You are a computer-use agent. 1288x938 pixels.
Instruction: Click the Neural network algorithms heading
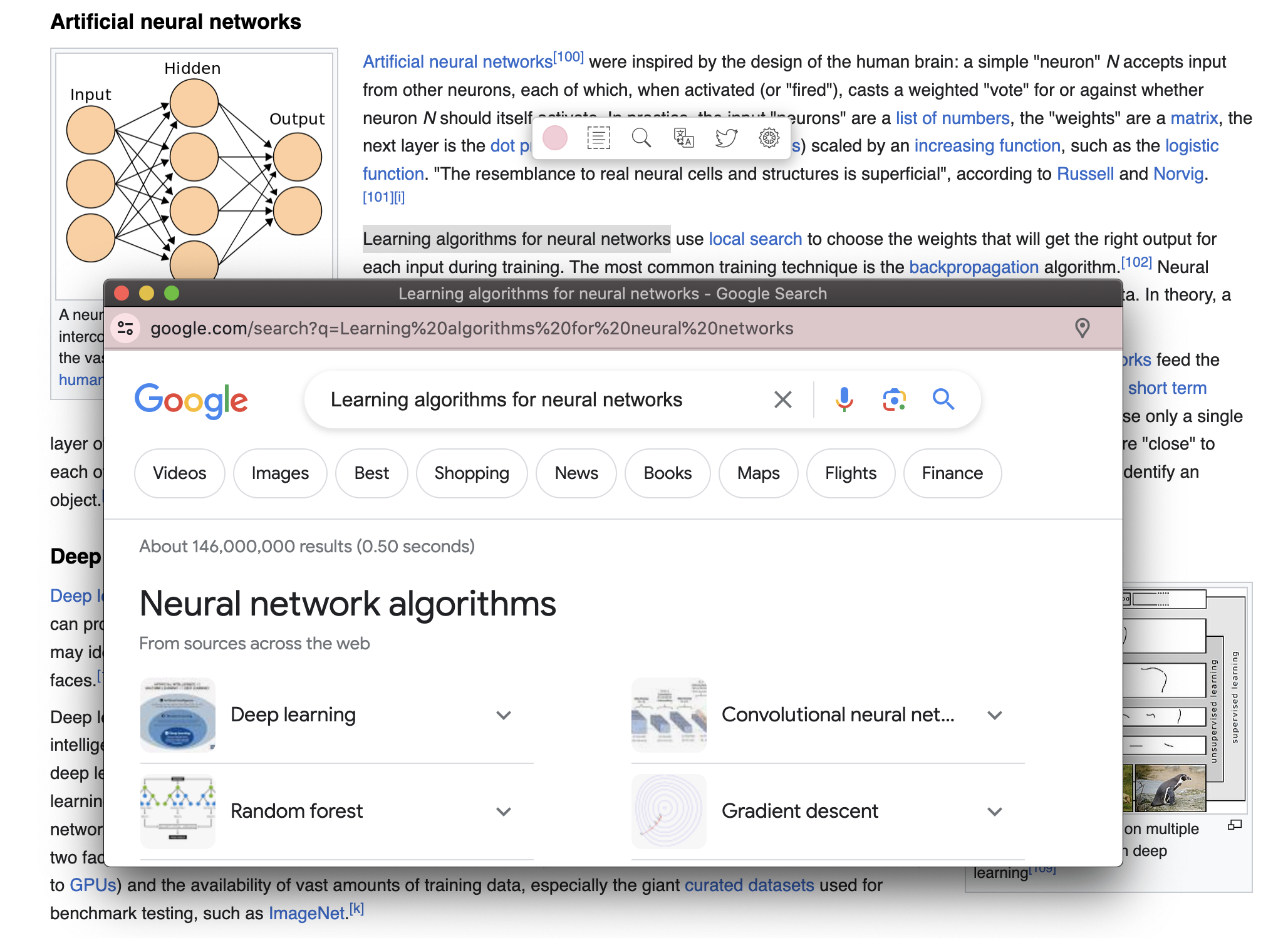tap(348, 604)
